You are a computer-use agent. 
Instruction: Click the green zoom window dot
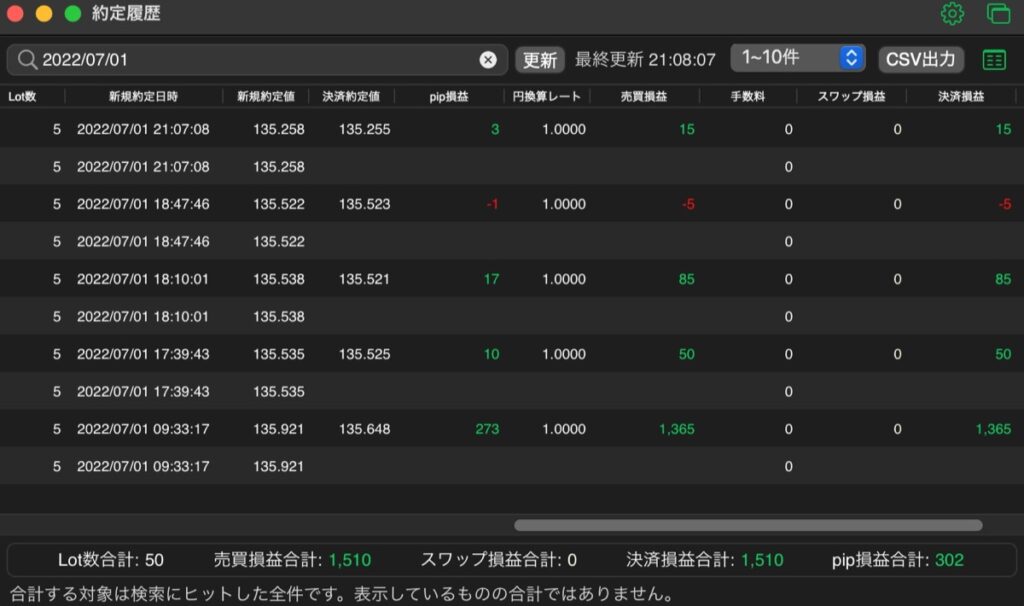coord(72,14)
